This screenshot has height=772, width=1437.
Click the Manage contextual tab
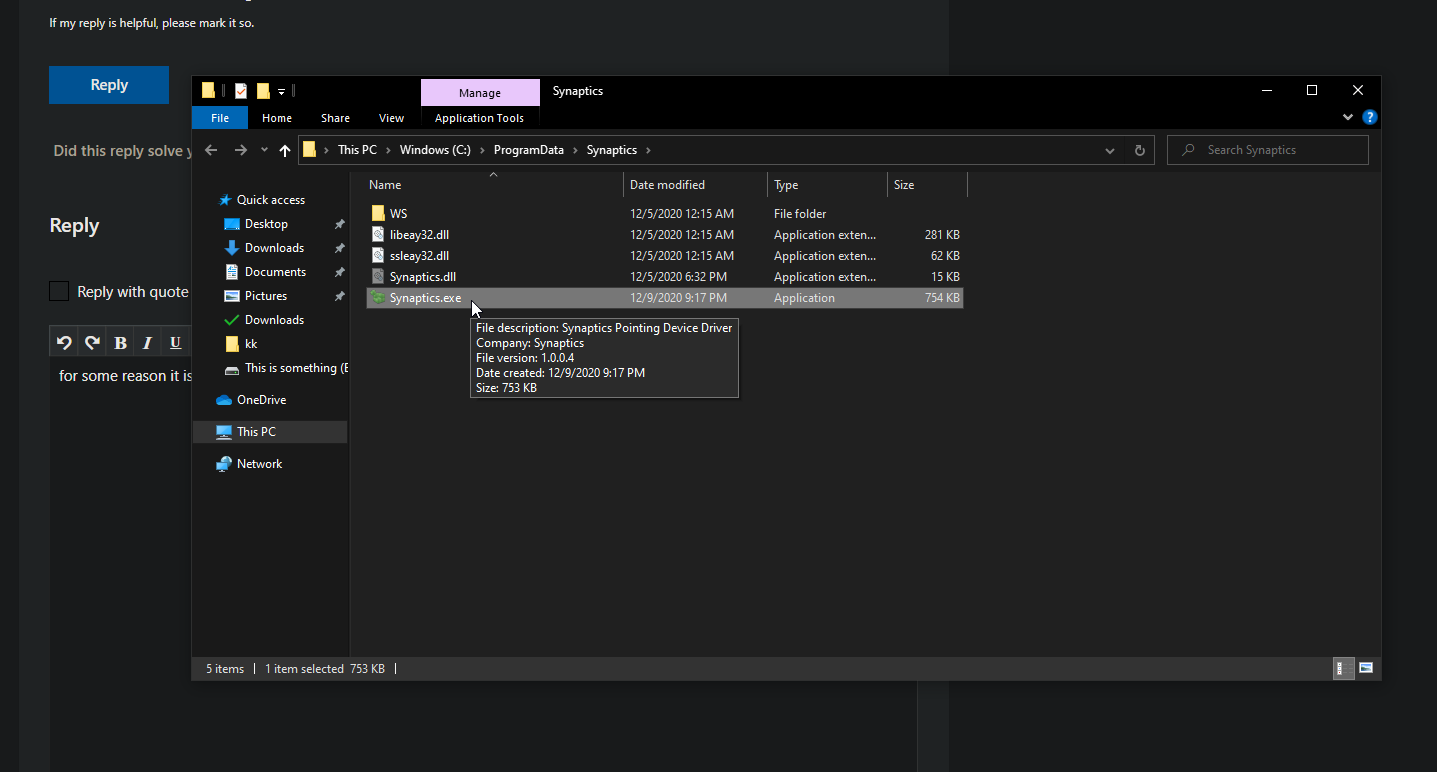[480, 92]
